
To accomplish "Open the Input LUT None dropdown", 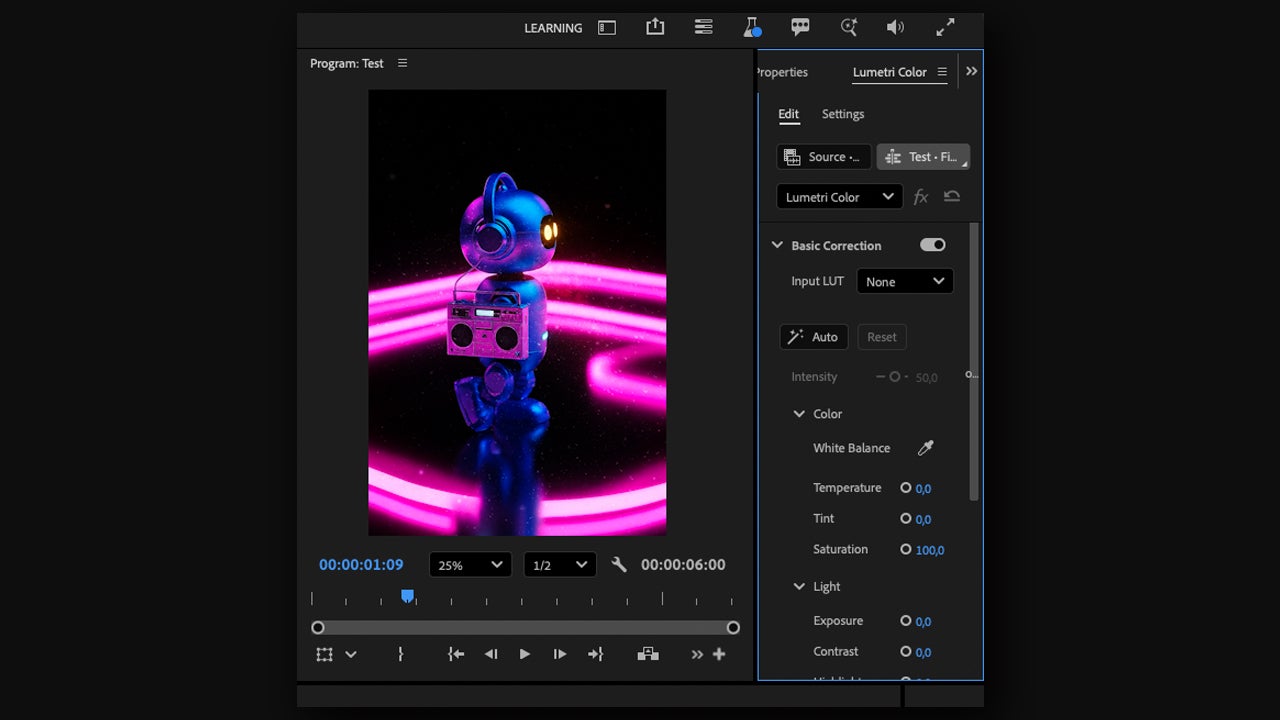I will [x=905, y=282].
